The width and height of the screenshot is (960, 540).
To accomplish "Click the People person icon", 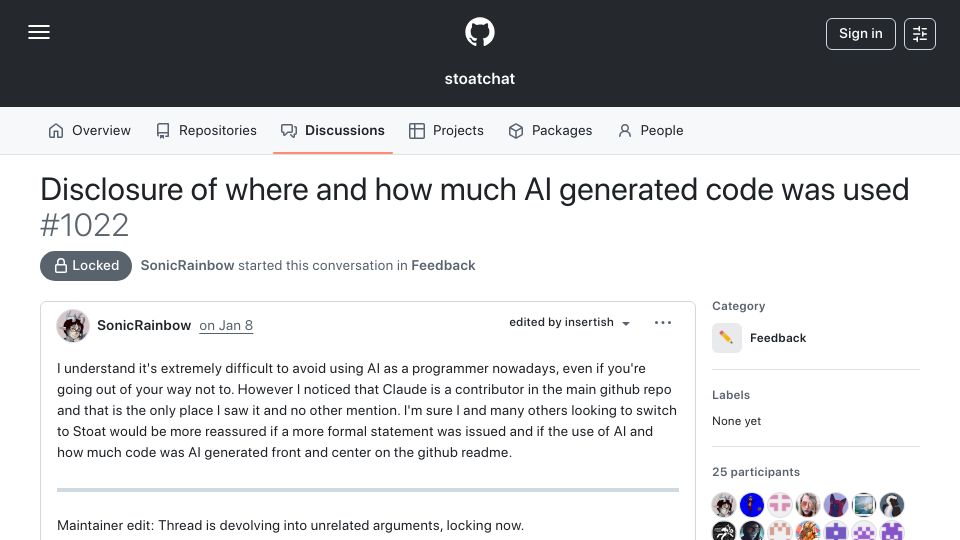I will 624,131.
